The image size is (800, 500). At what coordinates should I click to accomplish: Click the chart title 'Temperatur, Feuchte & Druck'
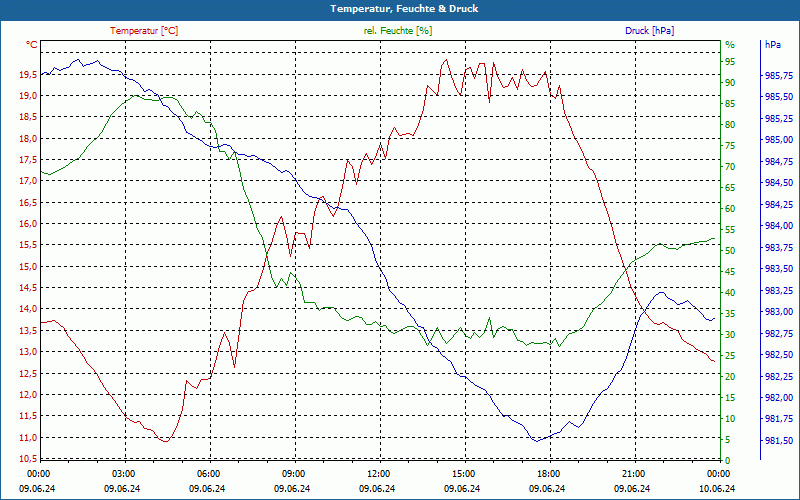pyautogui.click(x=404, y=9)
